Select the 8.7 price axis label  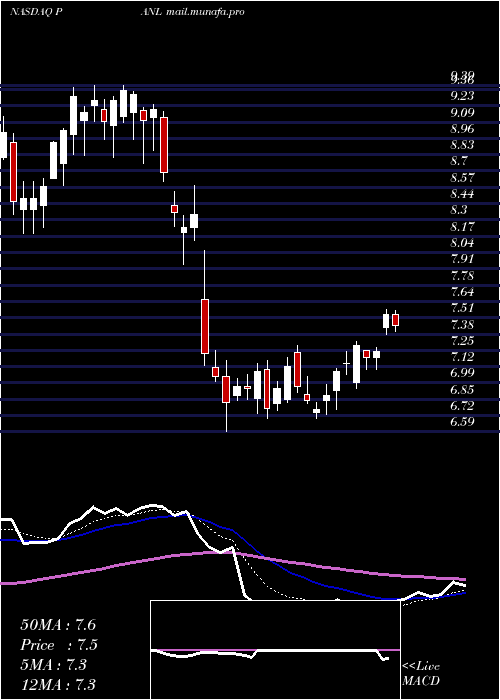pyautogui.click(x=459, y=161)
